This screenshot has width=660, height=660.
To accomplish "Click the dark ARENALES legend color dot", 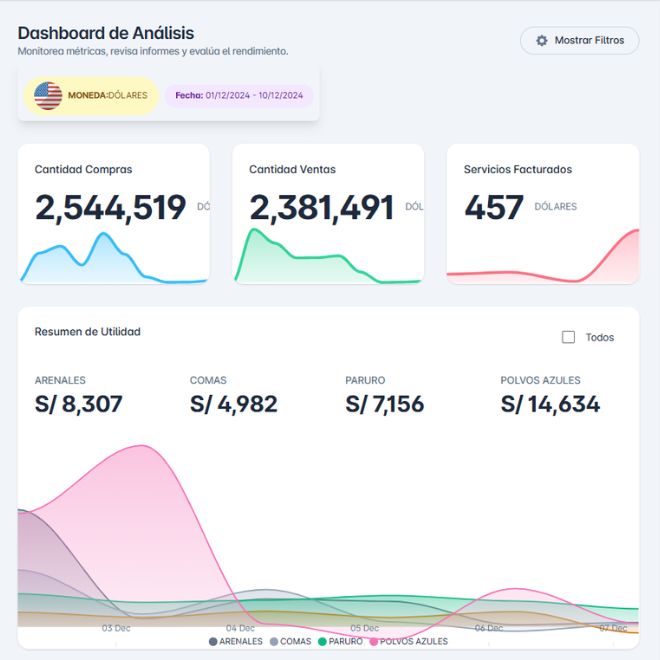I will (x=213, y=641).
